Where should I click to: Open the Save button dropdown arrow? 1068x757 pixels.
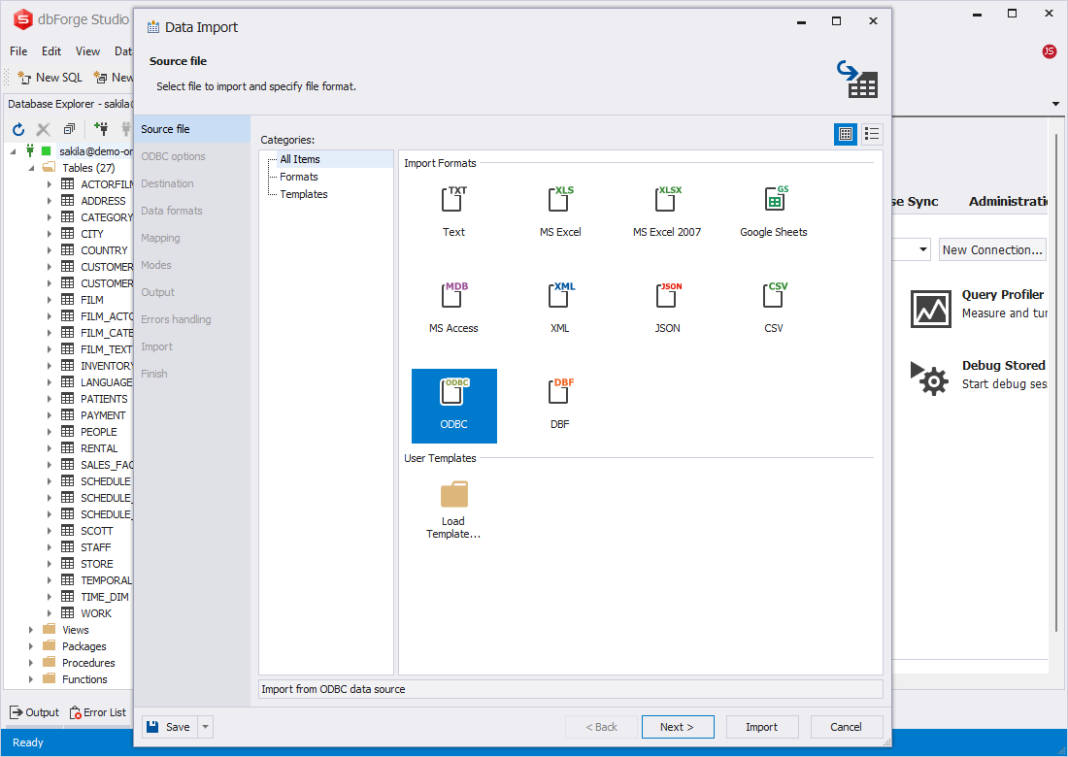tap(207, 726)
